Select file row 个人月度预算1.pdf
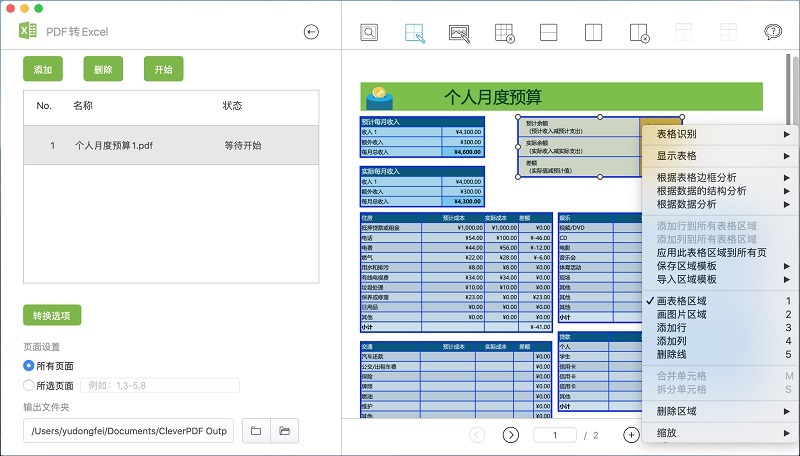Screen dimensions: 800x456 171,145
